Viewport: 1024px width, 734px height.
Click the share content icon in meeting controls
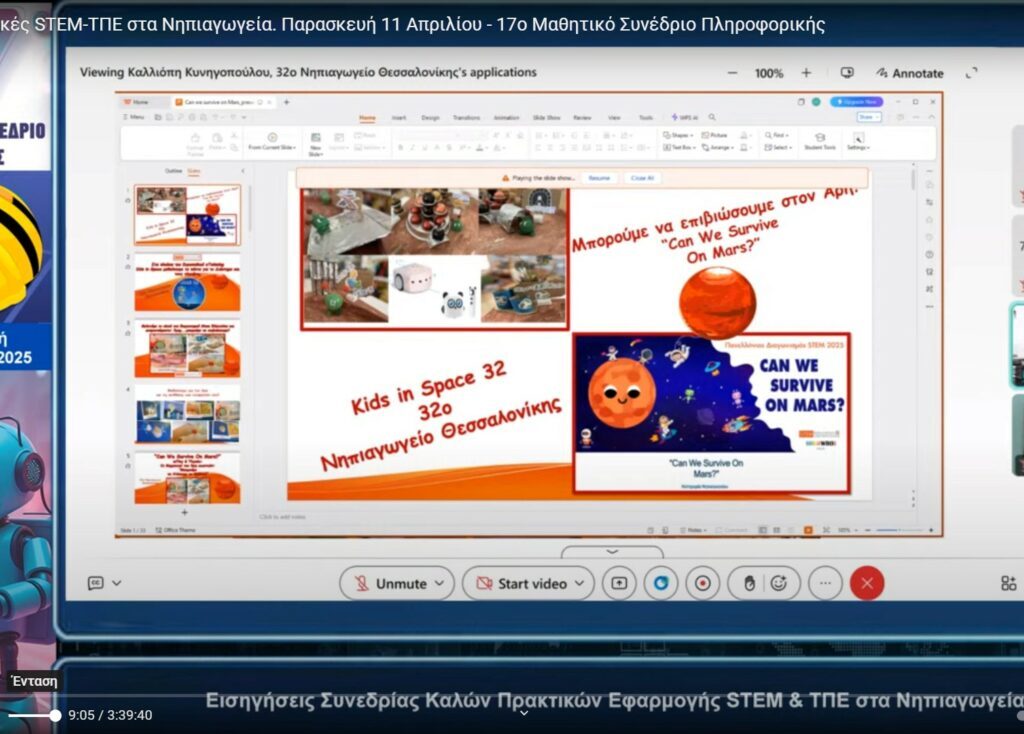[619, 583]
